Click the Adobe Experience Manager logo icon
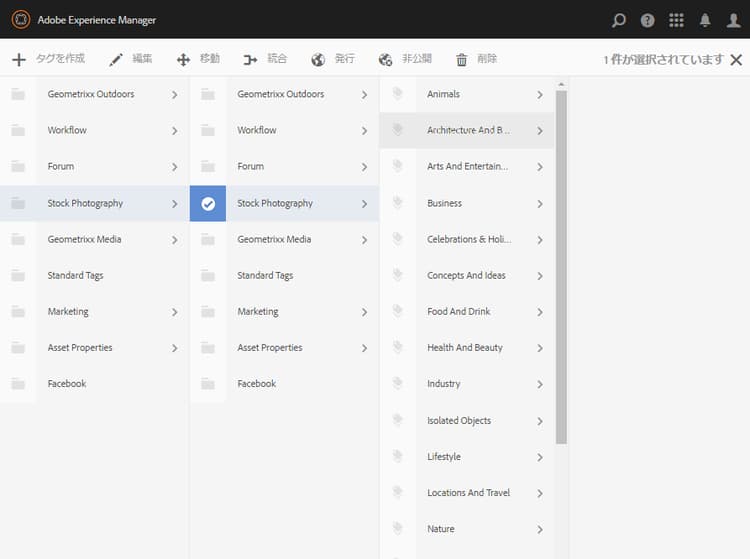The image size is (750, 559). pyautogui.click(x=21, y=20)
